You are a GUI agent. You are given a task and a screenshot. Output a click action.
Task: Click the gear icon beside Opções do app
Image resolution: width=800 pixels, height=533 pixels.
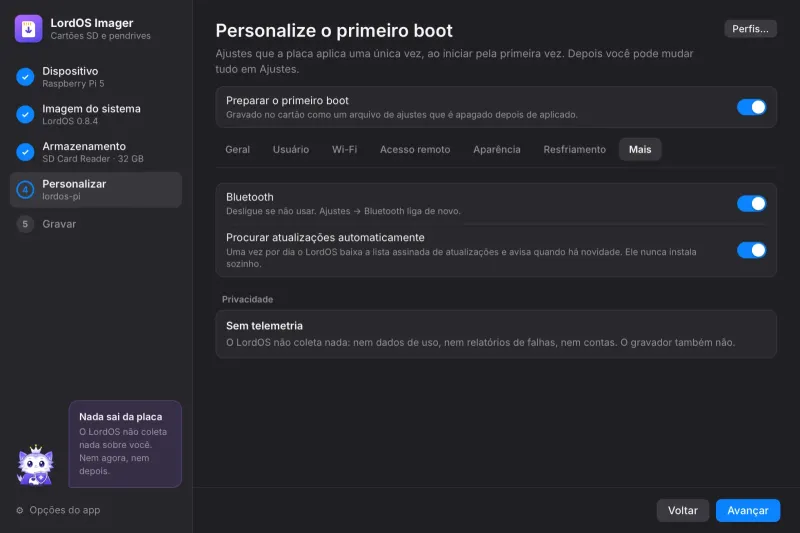tap(19, 510)
